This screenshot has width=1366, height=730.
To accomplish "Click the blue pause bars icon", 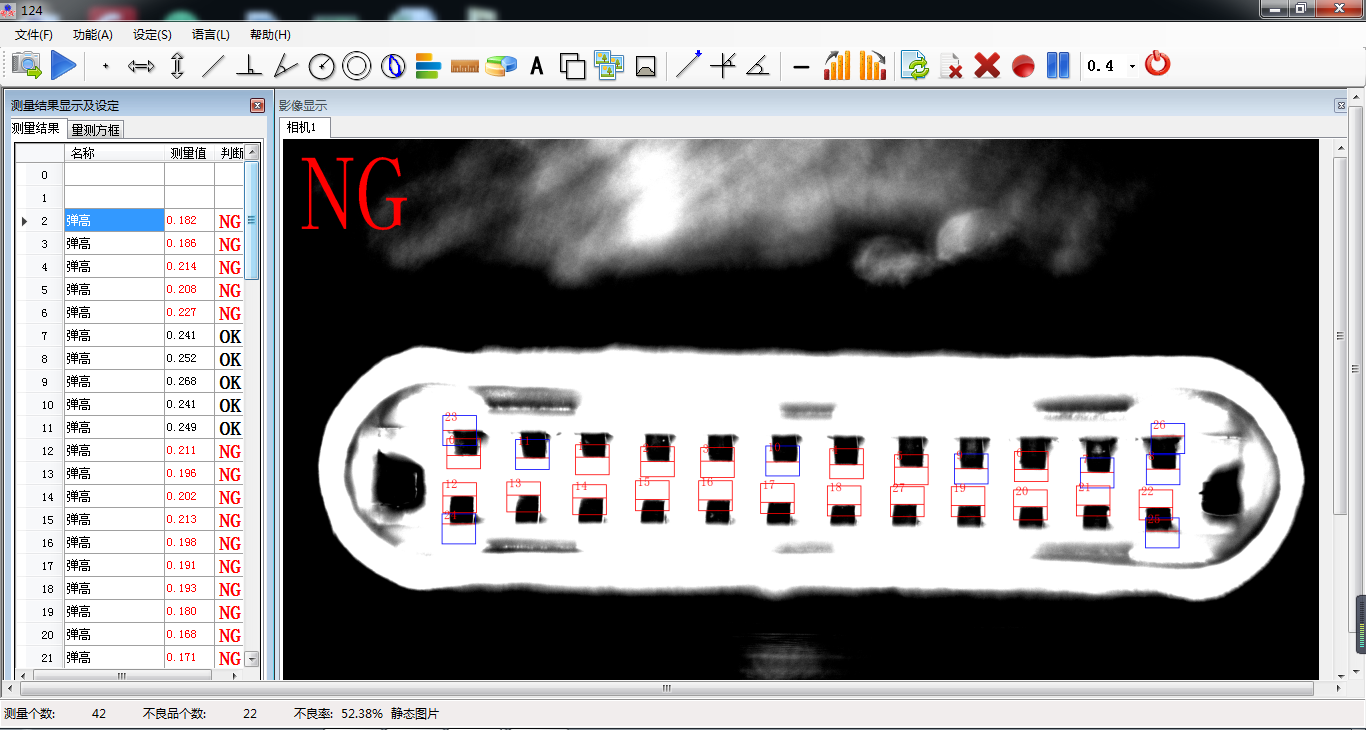I will click(1058, 66).
